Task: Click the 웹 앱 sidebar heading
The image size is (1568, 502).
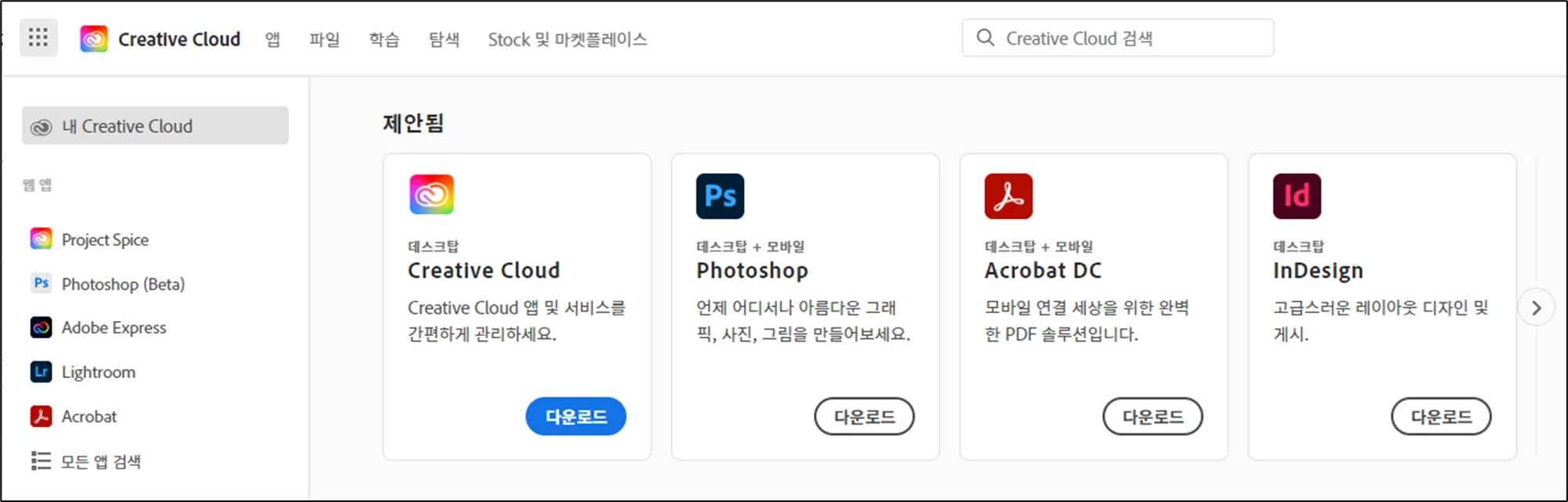Action: [x=37, y=185]
